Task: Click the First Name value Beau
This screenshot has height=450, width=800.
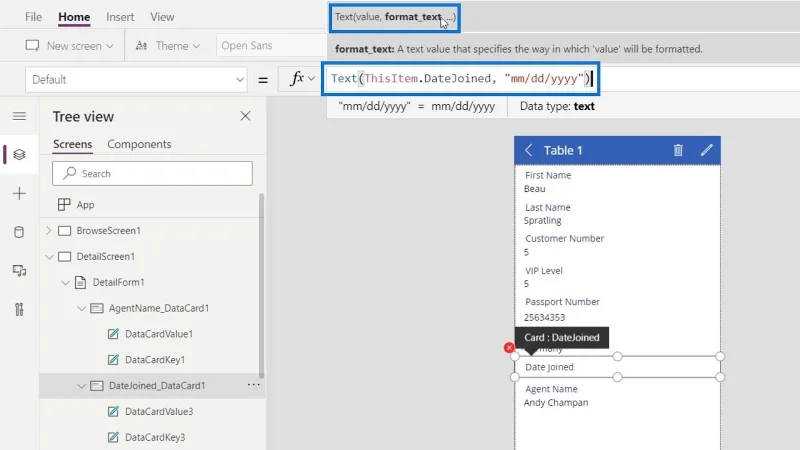Action: 534,189
